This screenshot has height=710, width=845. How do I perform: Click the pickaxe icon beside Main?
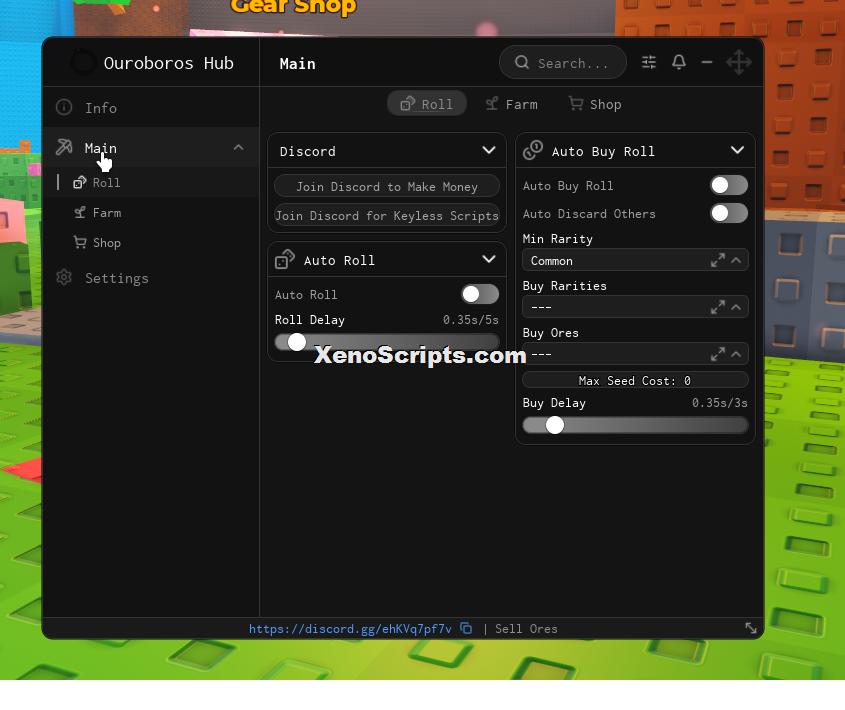(x=64, y=147)
